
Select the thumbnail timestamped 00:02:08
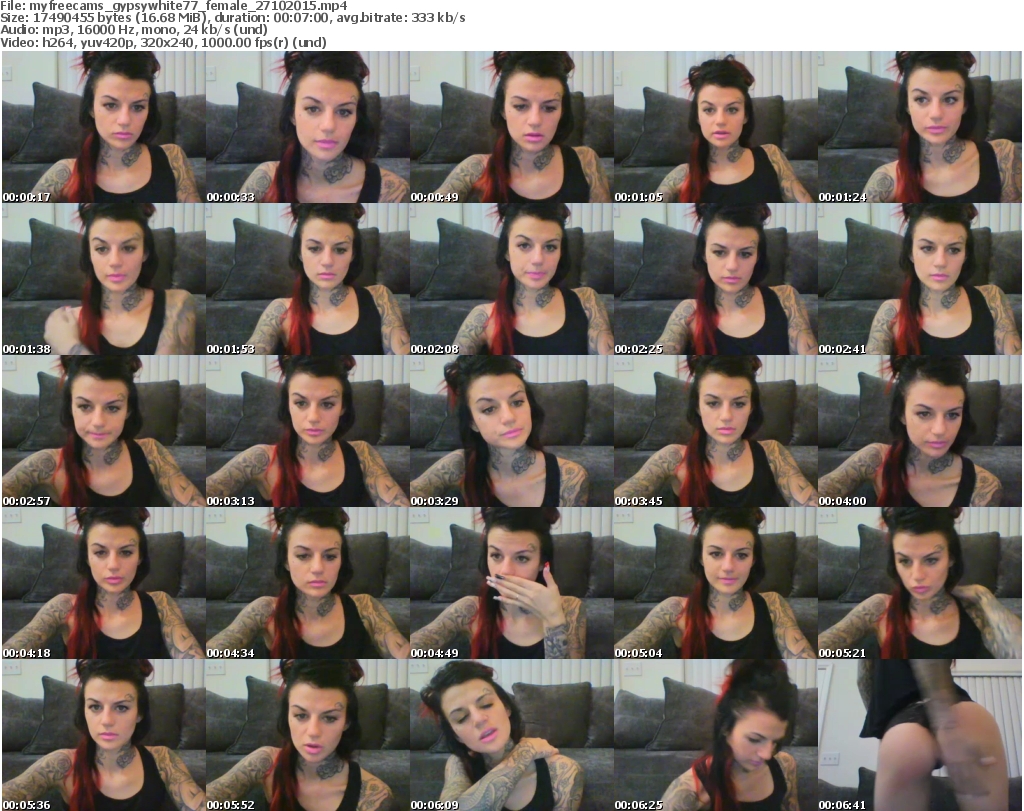(x=511, y=279)
